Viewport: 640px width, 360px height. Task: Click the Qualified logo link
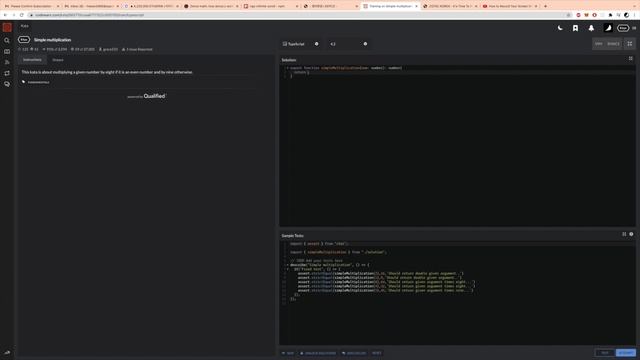pyautogui.click(x=154, y=96)
